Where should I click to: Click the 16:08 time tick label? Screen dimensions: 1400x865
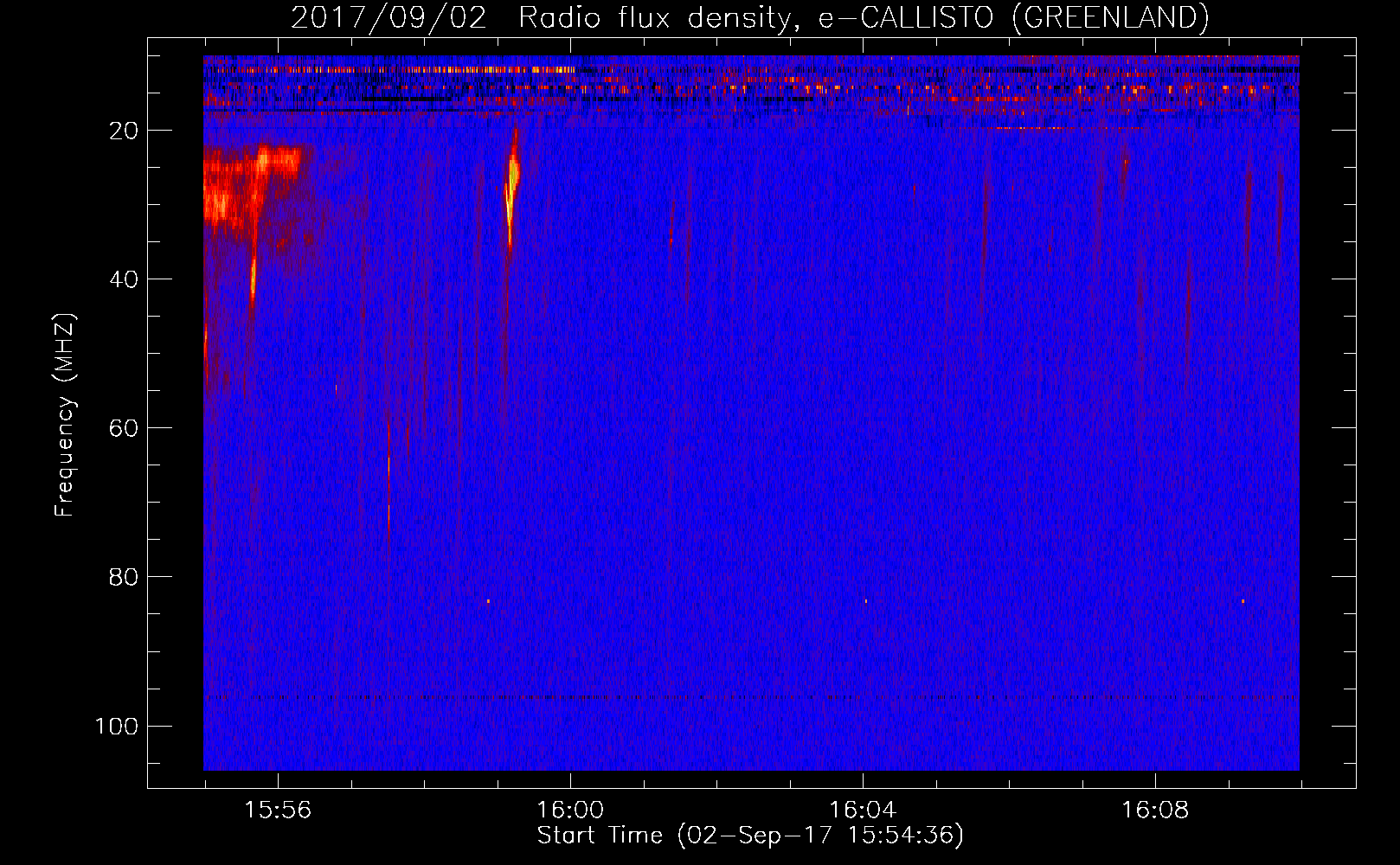click(x=1155, y=811)
